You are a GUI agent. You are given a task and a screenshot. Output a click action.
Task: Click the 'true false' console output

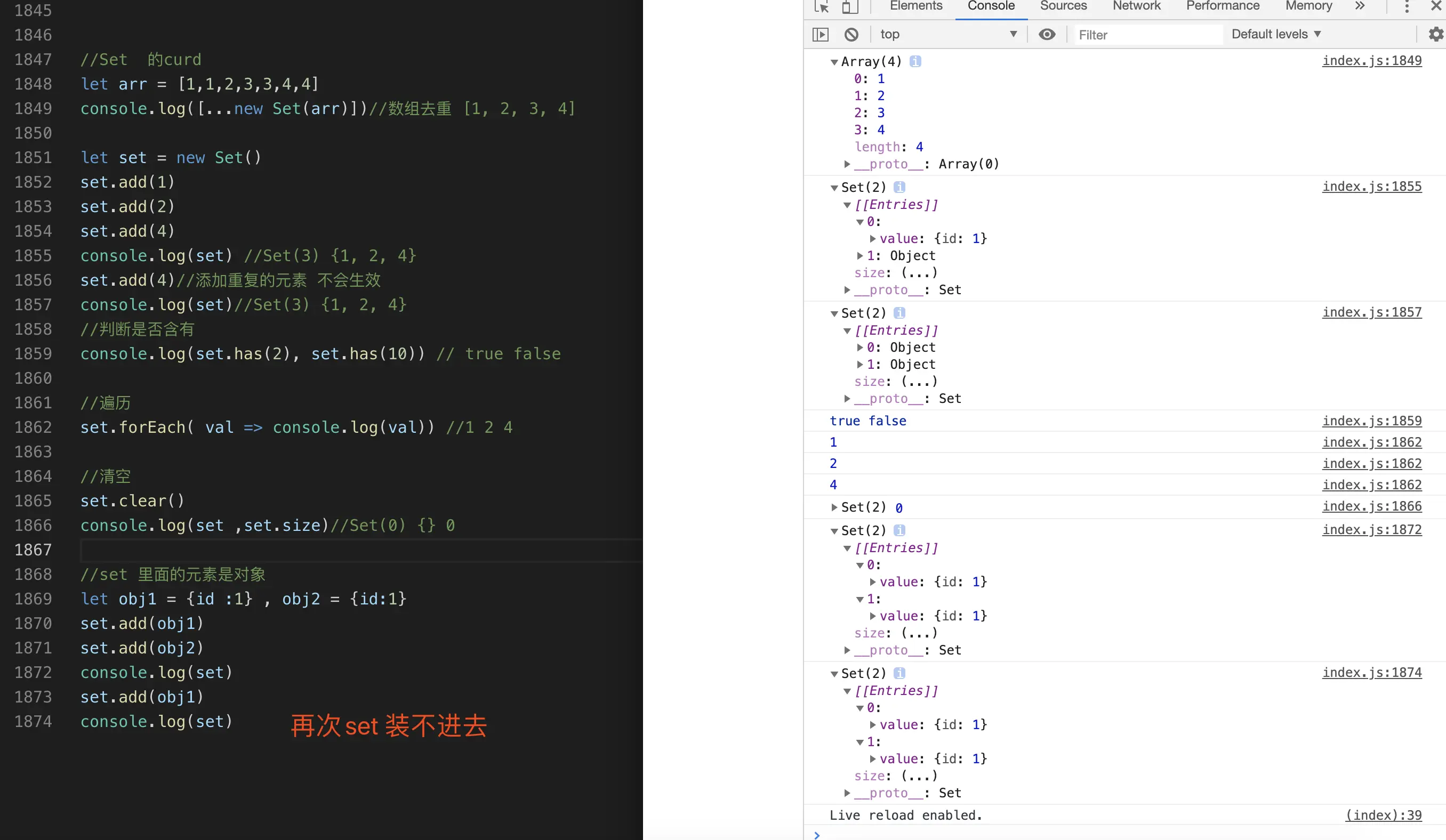[x=867, y=421]
